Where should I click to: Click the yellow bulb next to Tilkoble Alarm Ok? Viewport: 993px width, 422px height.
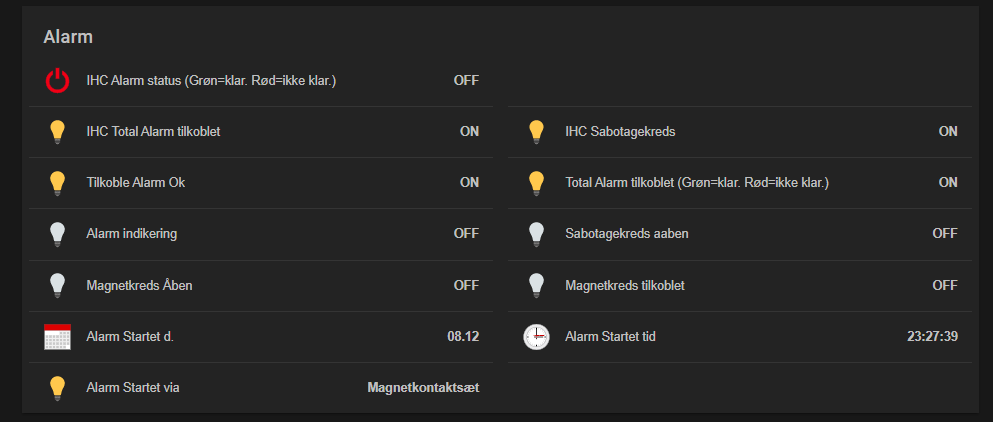coord(58,182)
